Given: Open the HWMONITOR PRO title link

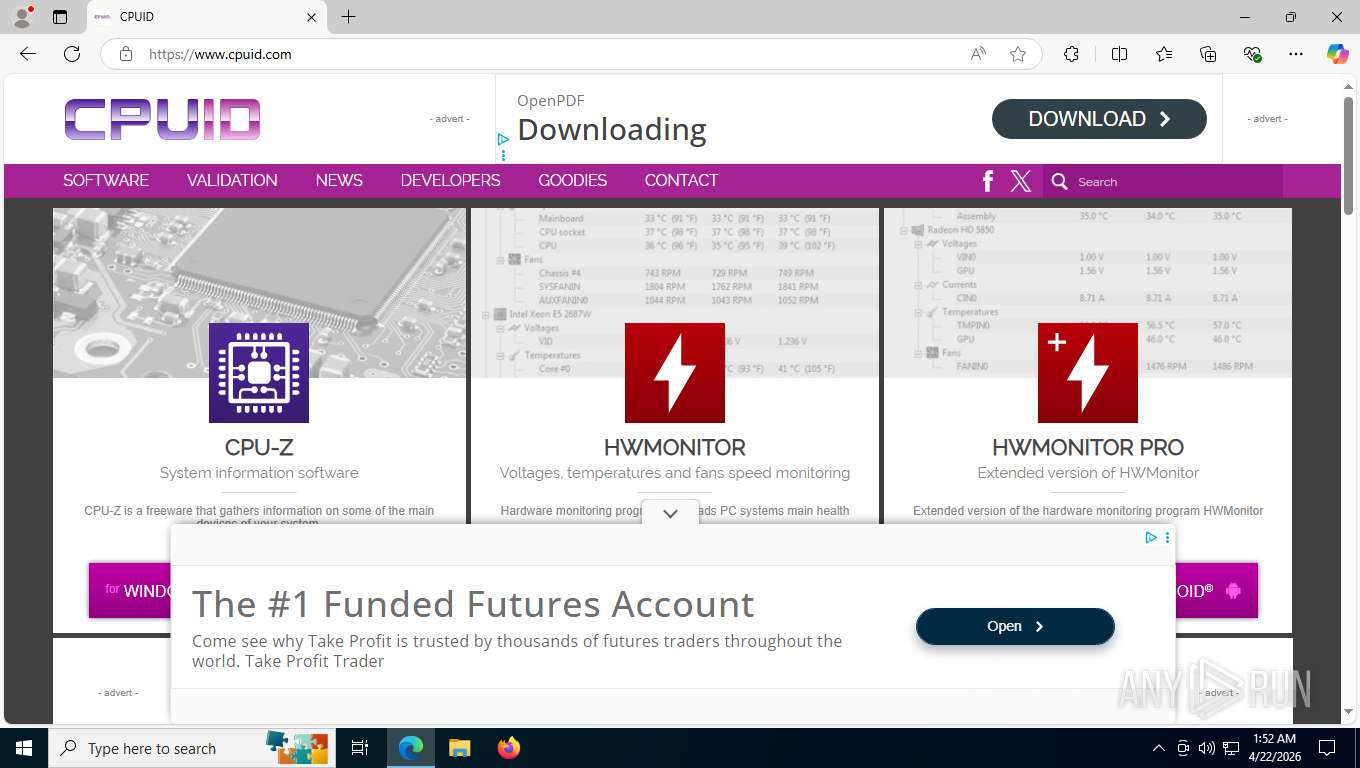Looking at the screenshot, I should pos(1088,448).
